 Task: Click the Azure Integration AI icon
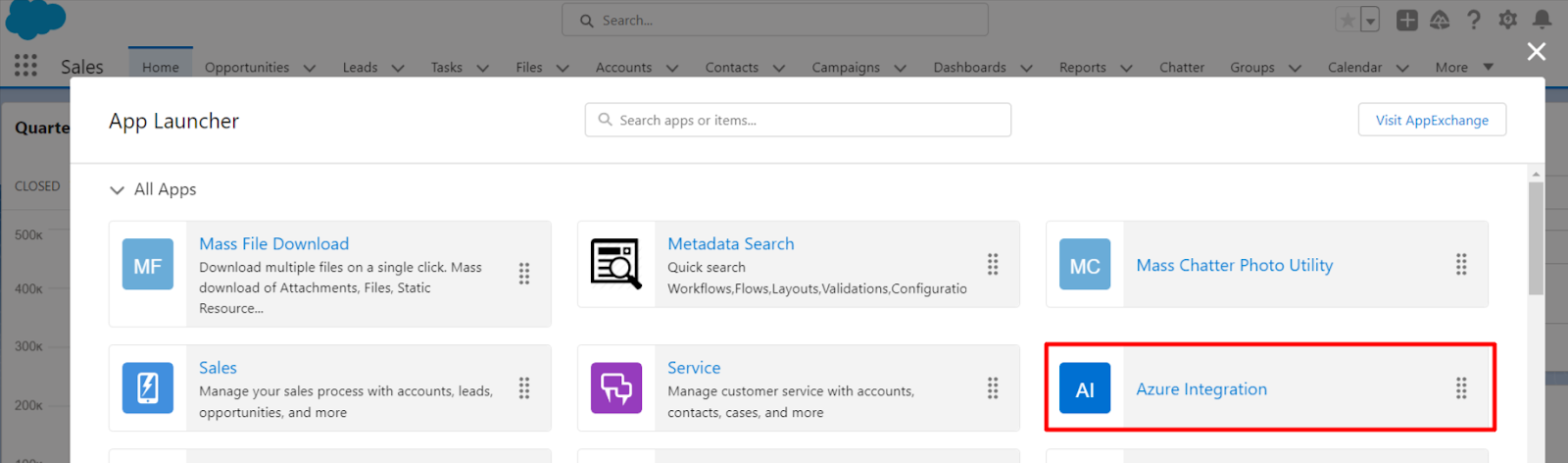1085,388
